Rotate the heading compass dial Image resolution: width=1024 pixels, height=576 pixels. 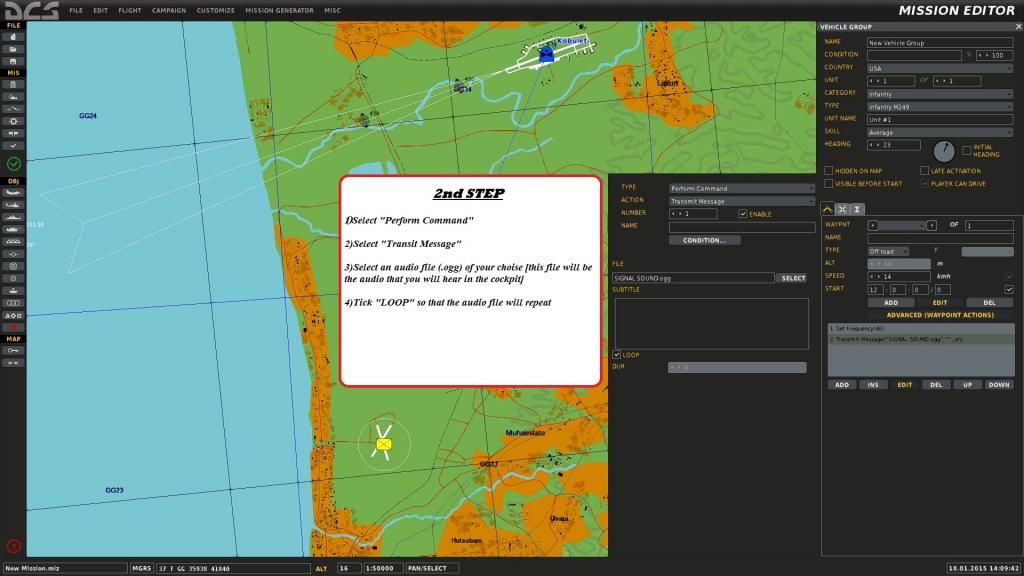[x=943, y=151]
